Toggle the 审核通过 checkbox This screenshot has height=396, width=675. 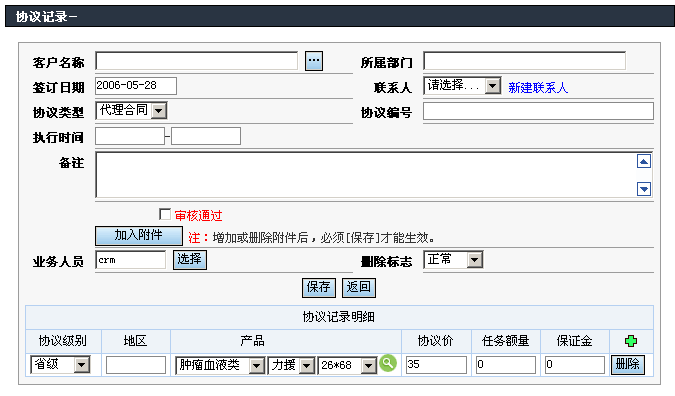(x=164, y=214)
